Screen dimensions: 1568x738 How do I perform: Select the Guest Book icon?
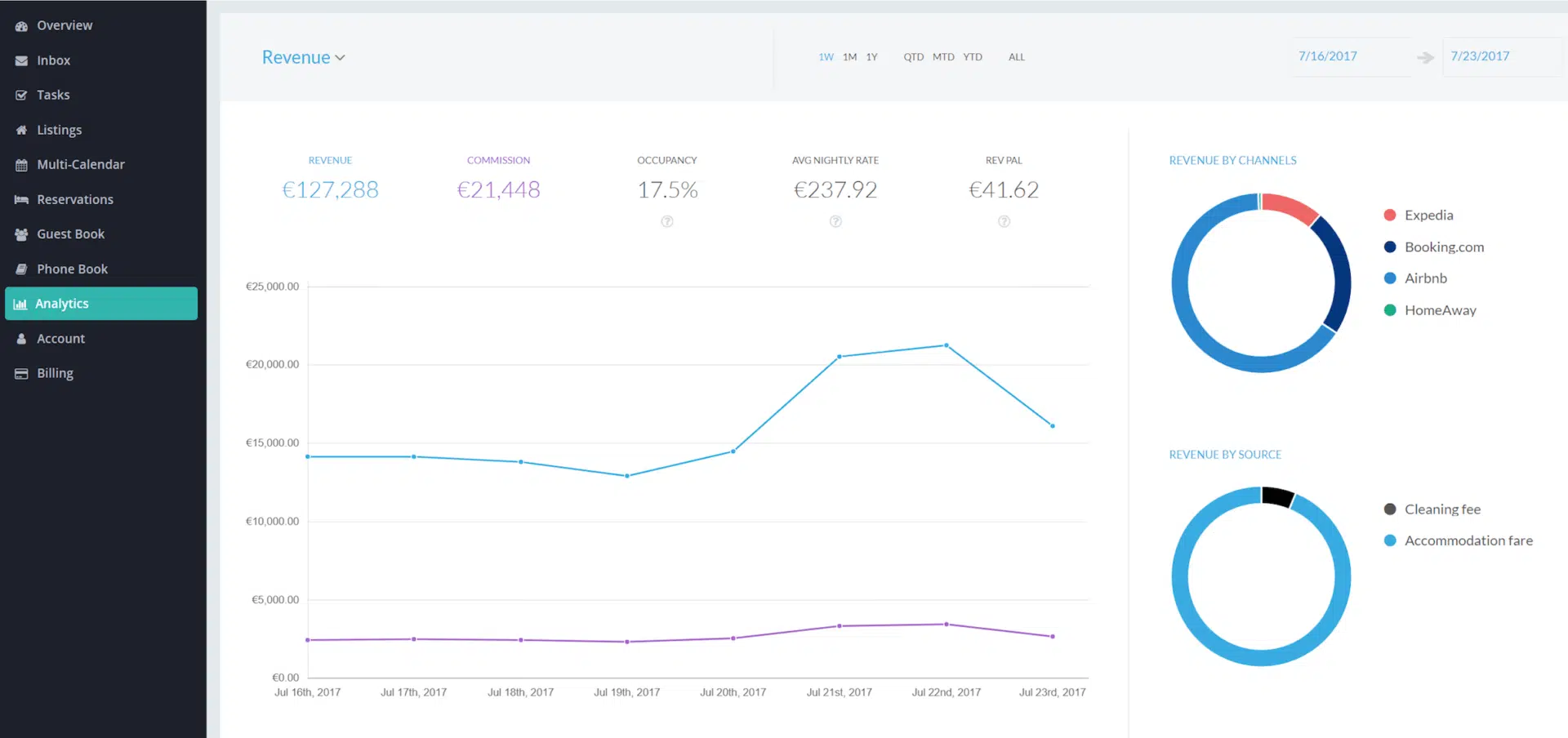pos(20,233)
